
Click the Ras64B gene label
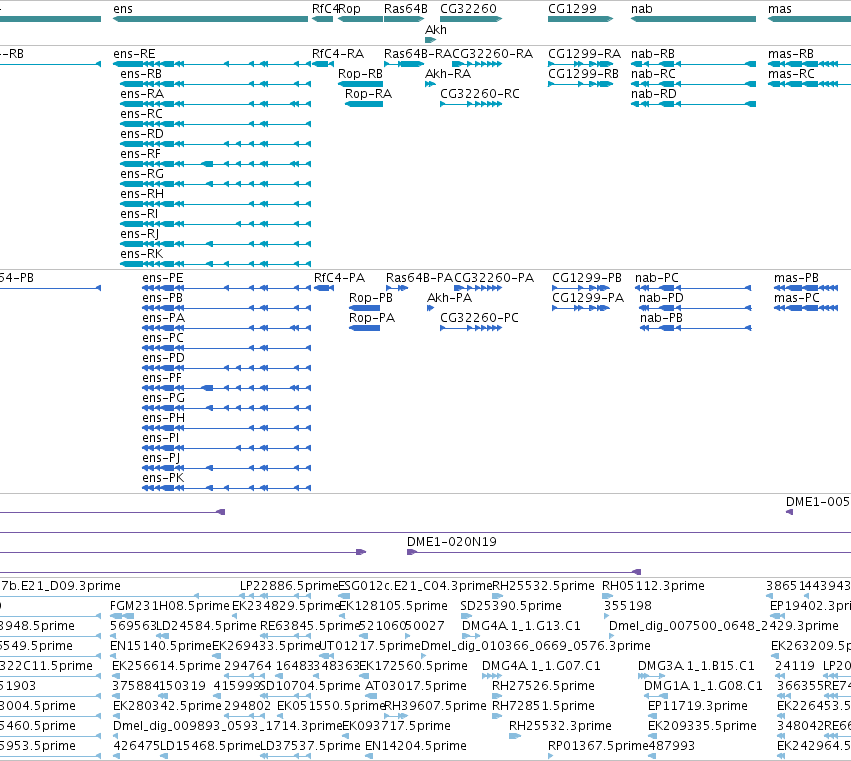pyautogui.click(x=405, y=9)
